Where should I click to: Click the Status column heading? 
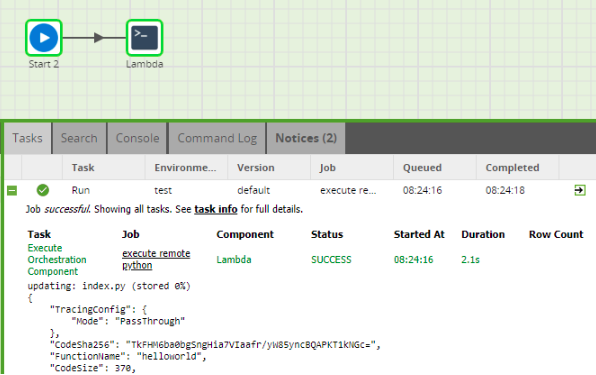pos(327,234)
